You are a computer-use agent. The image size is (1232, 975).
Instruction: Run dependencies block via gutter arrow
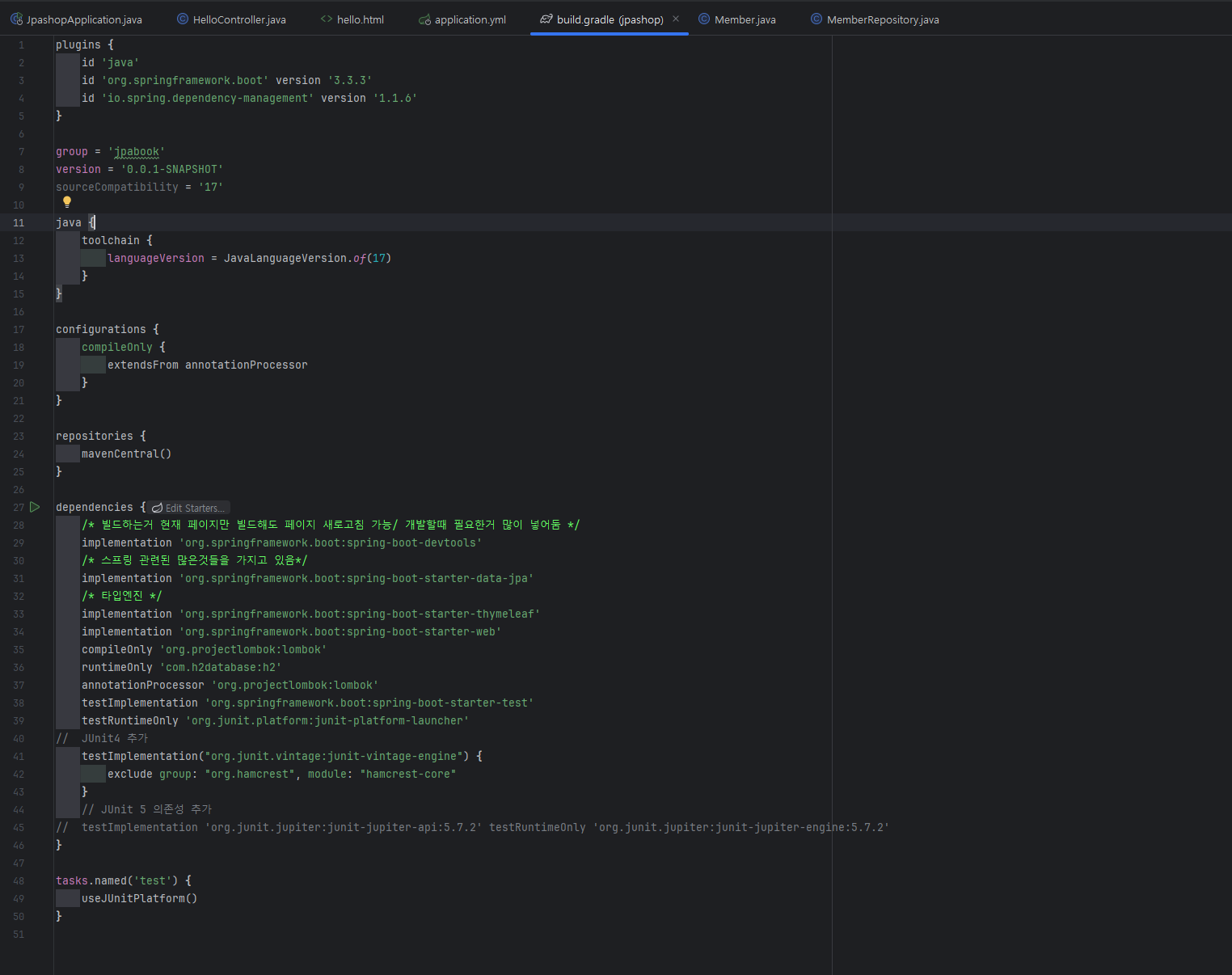(35, 507)
